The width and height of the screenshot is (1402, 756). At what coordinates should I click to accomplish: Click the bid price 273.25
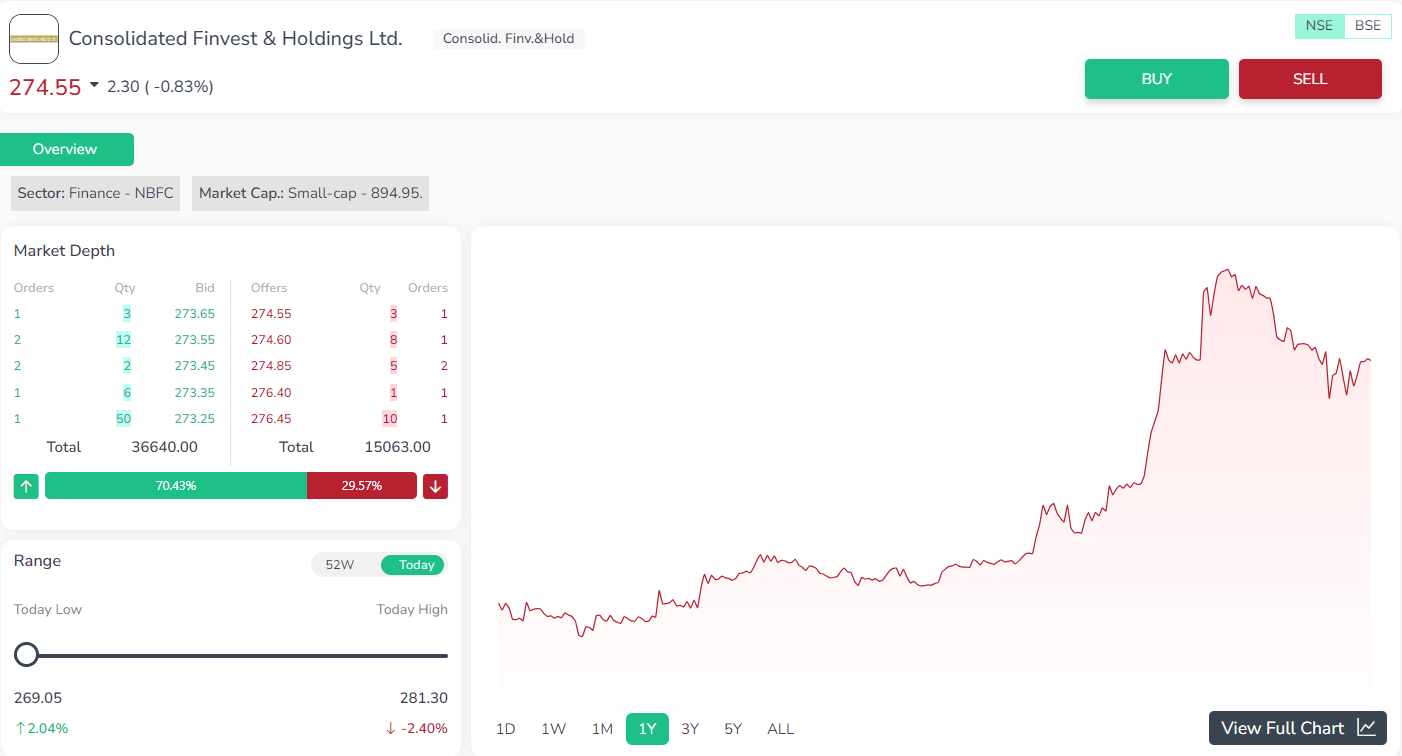tap(194, 419)
